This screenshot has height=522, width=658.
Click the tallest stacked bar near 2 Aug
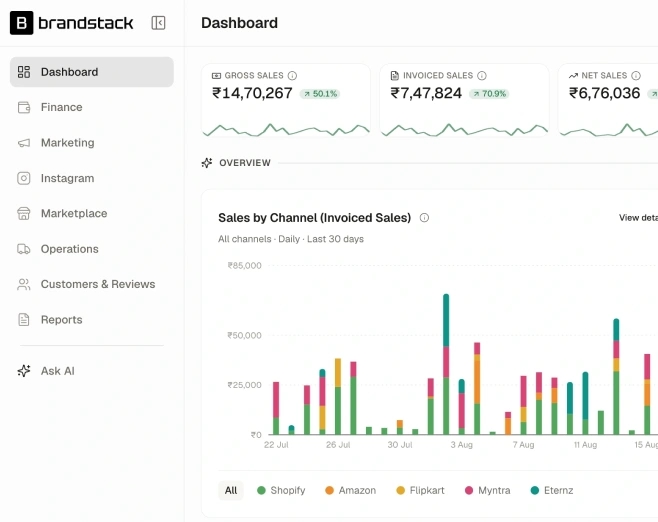(x=446, y=364)
